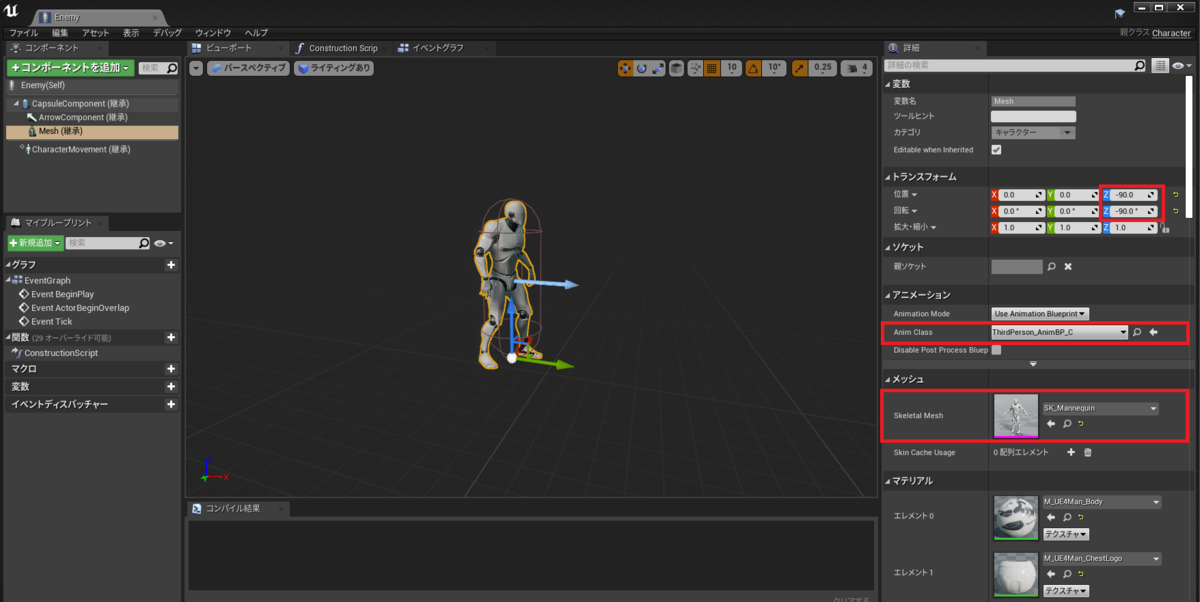Select the CharacterMovement component
Image resolution: width=1200 pixels, height=602 pixels.
[75, 150]
